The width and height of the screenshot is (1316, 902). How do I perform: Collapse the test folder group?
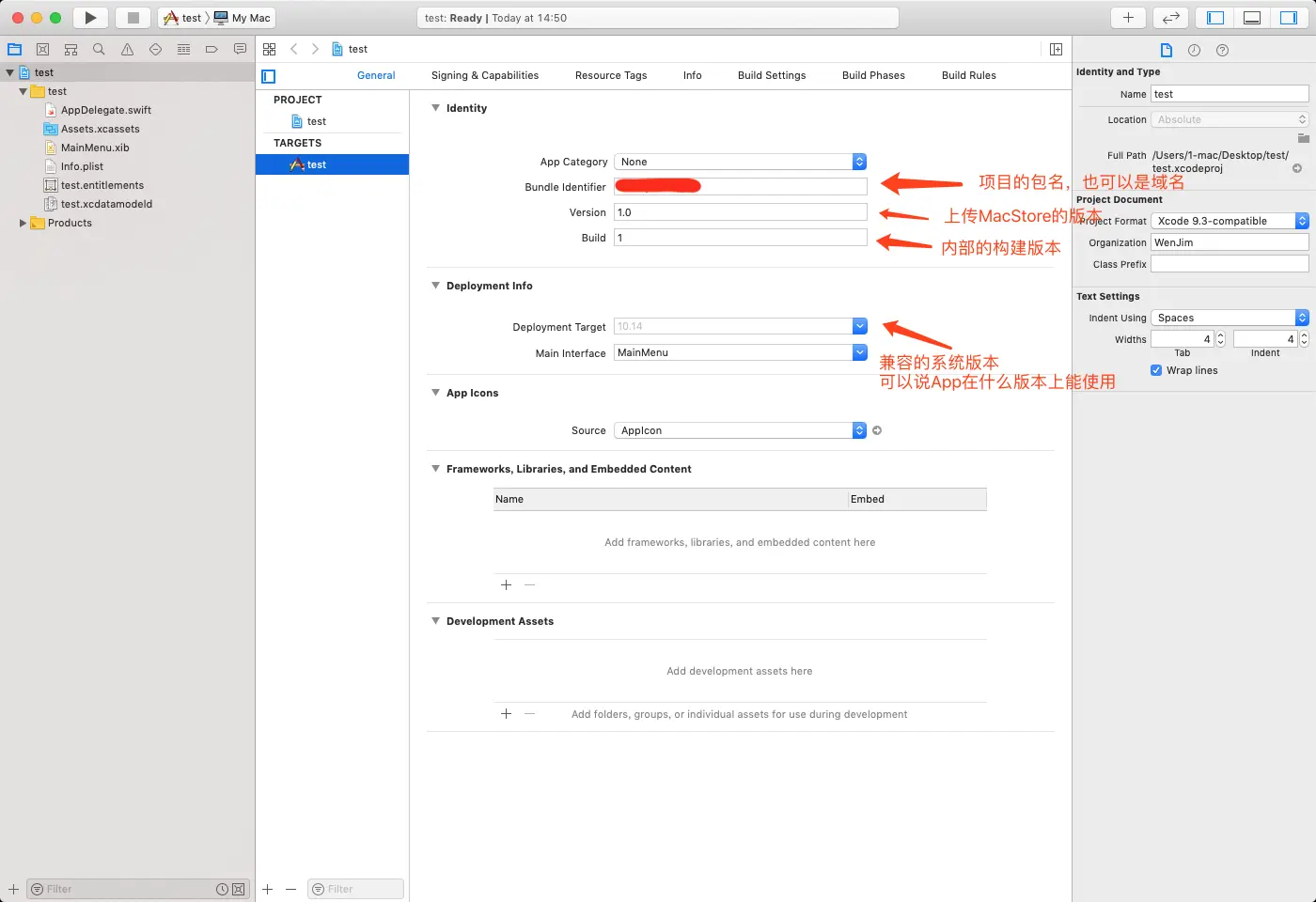coord(23,91)
